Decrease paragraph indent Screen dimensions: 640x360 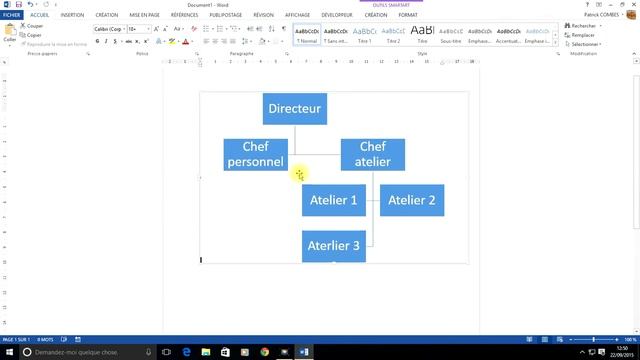(x=250, y=29)
